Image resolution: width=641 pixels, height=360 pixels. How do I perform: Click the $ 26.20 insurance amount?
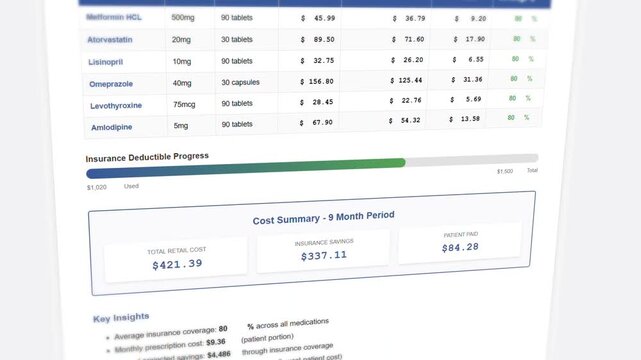point(407,60)
